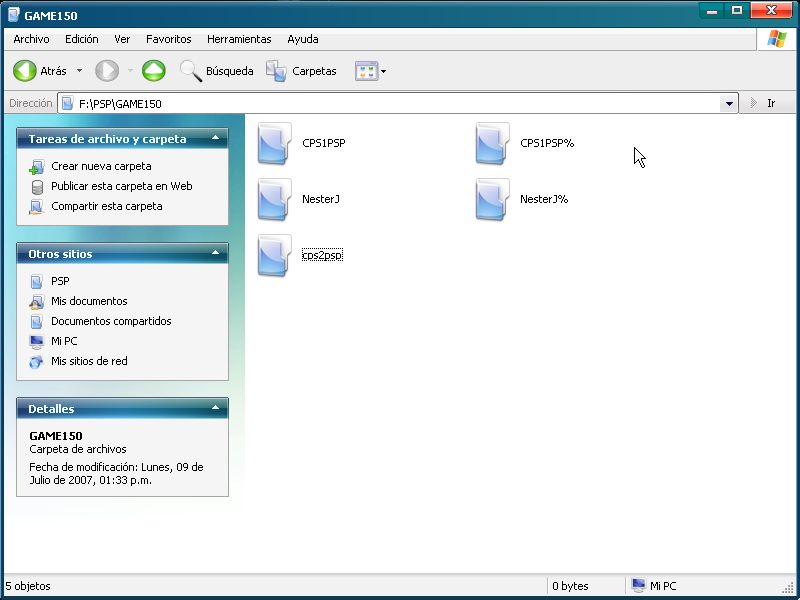Click the Compartir esta carpeta icon
Viewport: 800px width, 600px height.
(37, 207)
